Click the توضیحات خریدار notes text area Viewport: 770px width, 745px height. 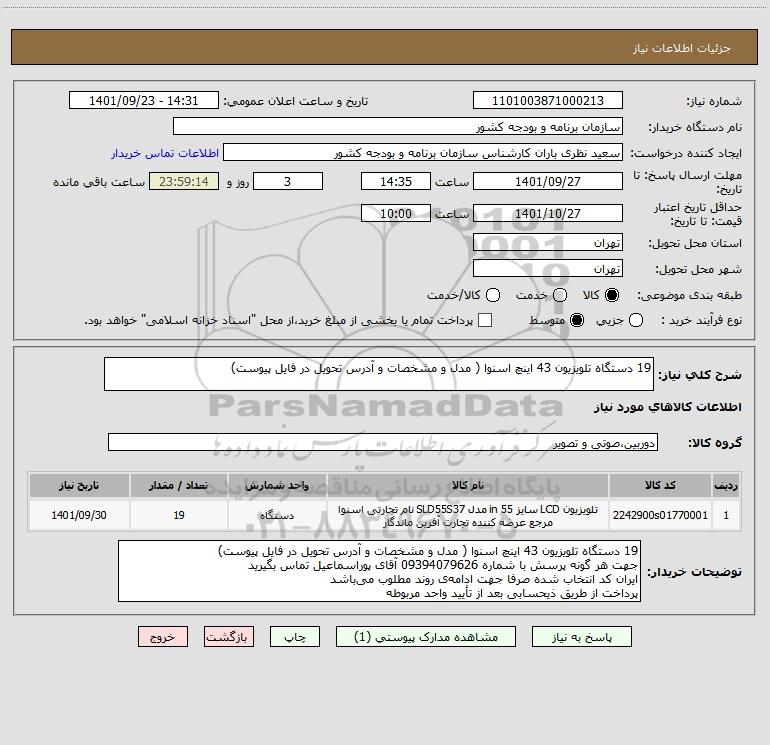(380, 571)
